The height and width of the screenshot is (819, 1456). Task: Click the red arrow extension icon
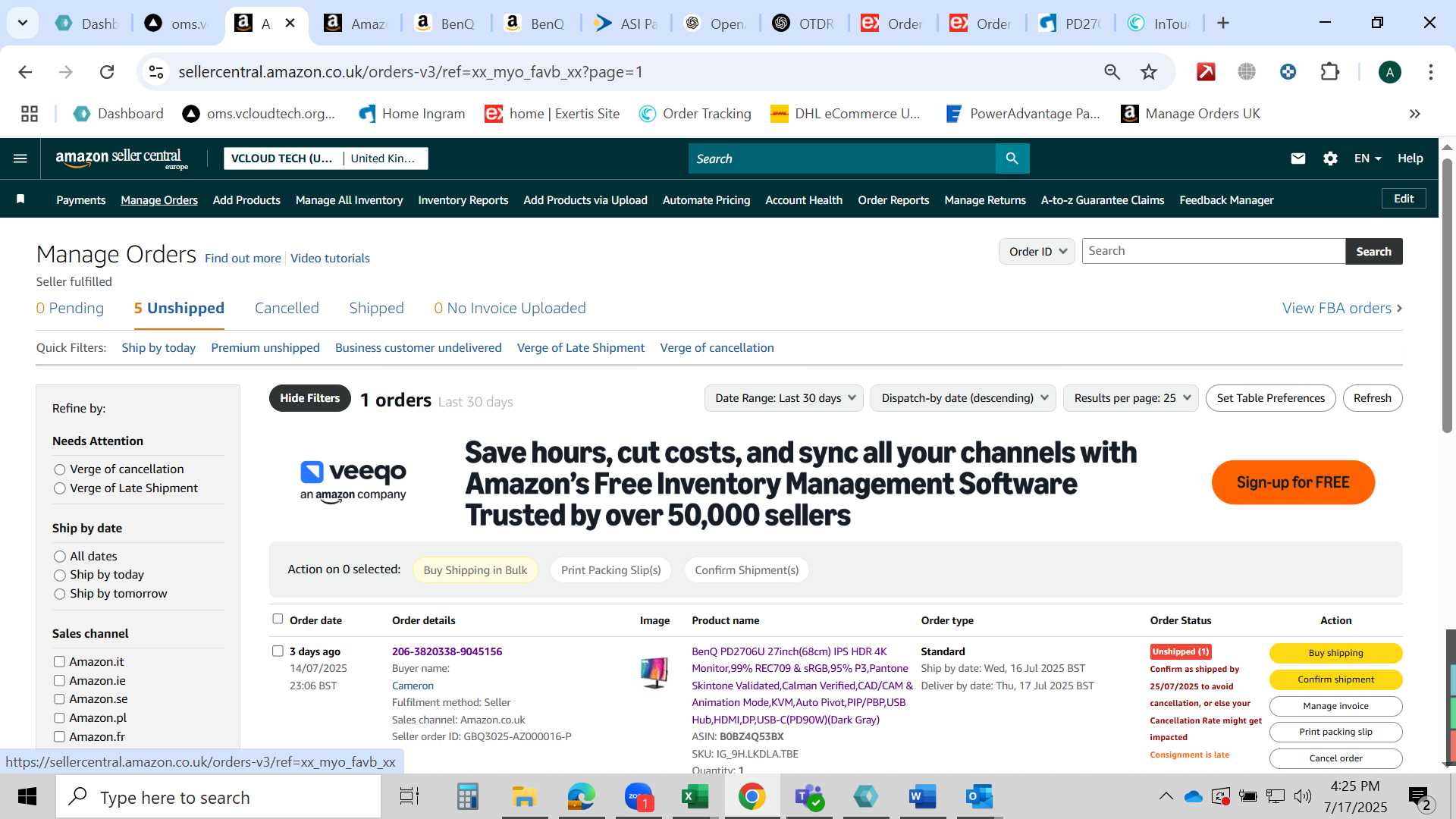[1206, 72]
